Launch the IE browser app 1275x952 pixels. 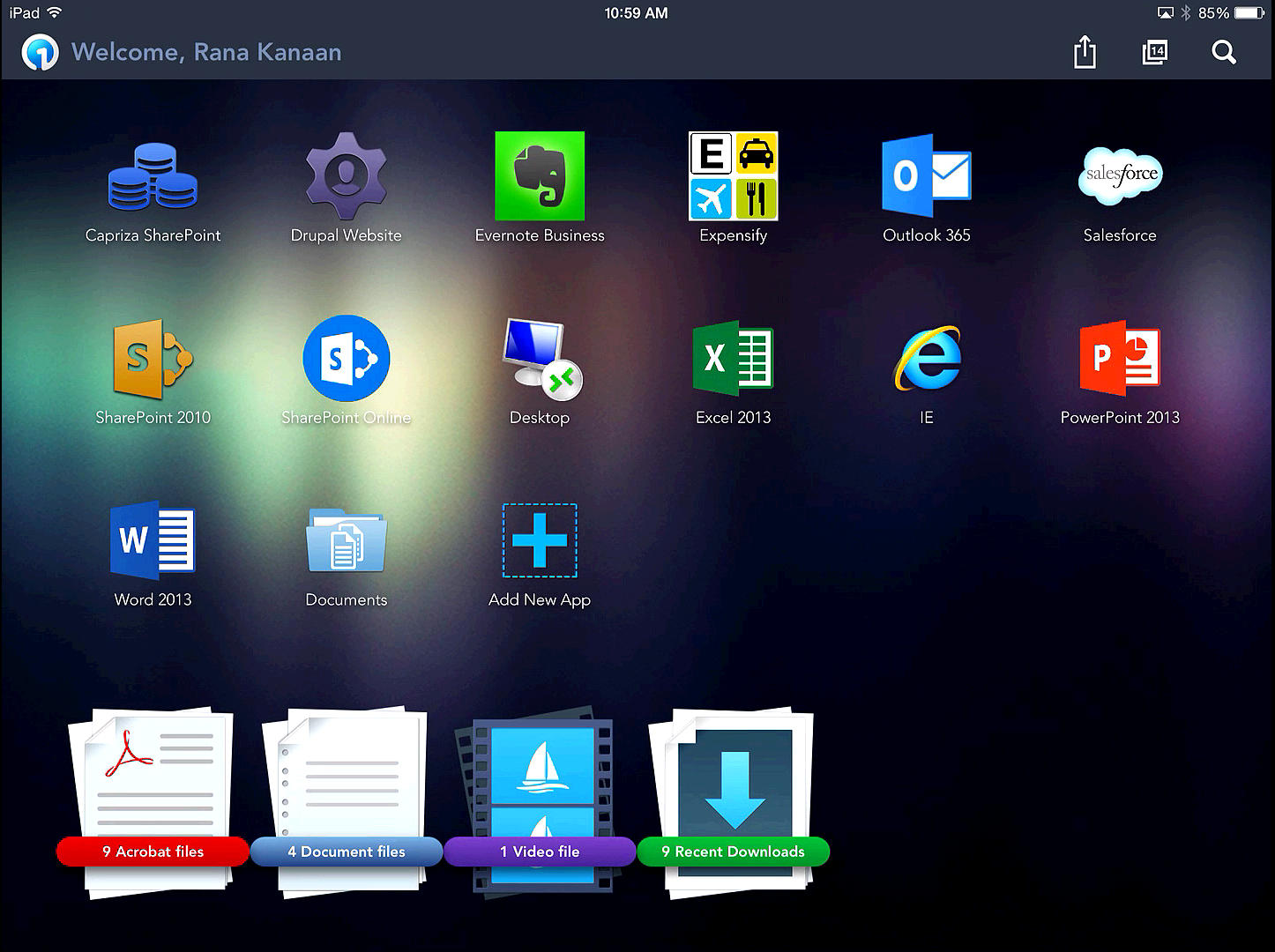click(x=926, y=359)
